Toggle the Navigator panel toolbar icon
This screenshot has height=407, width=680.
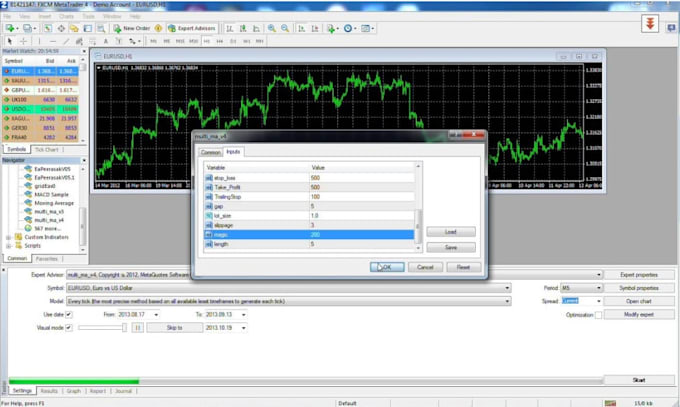click(75, 28)
